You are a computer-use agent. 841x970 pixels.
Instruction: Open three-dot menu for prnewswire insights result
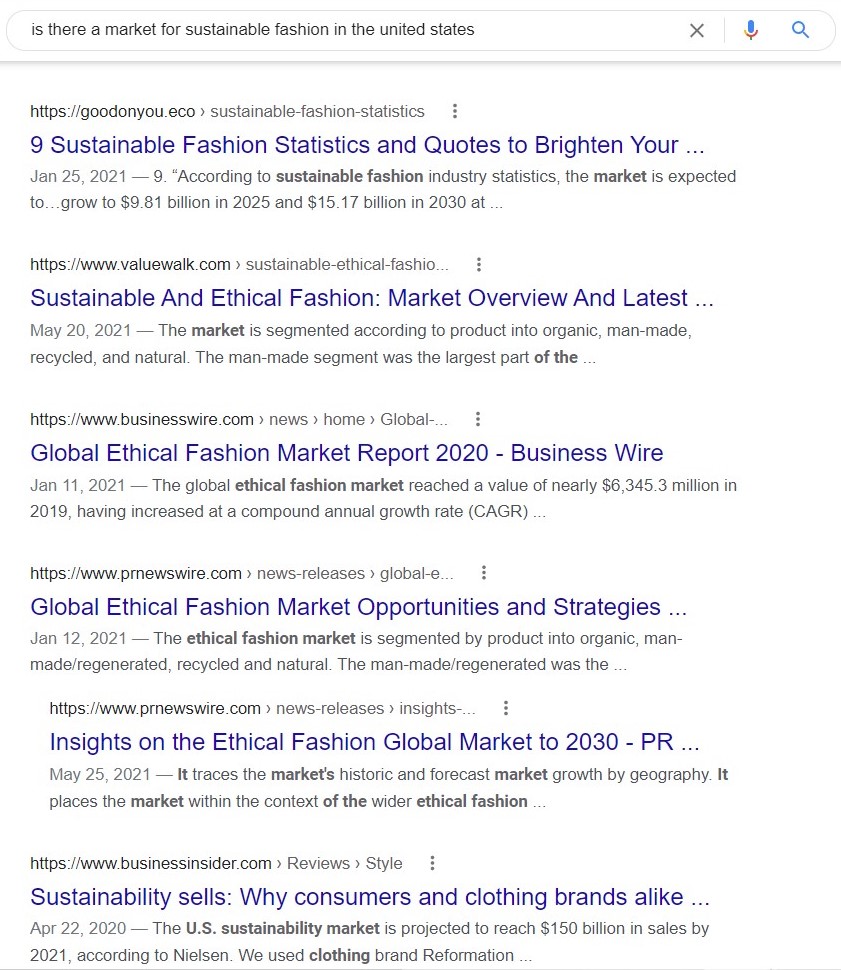506,708
